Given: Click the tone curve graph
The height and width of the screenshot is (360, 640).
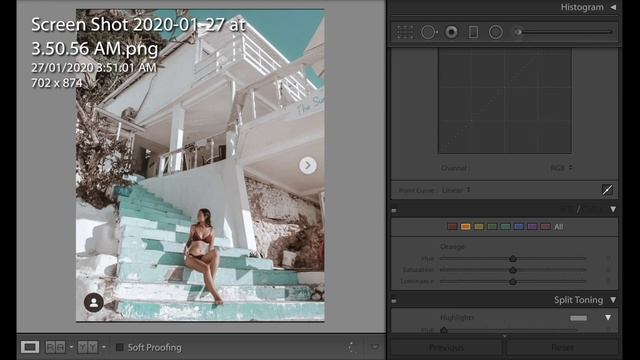Looking at the screenshot, I should coord(505,101).
